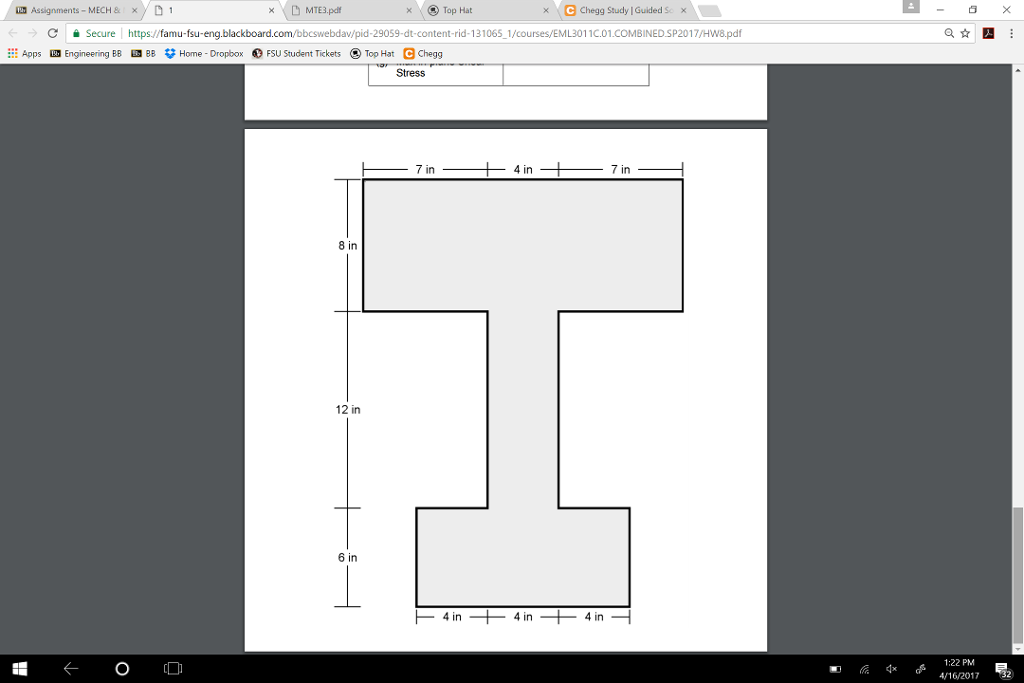Click the clock in the taskbar
The width and height of the screenshot is (1024, 683).
click(962, 667)
